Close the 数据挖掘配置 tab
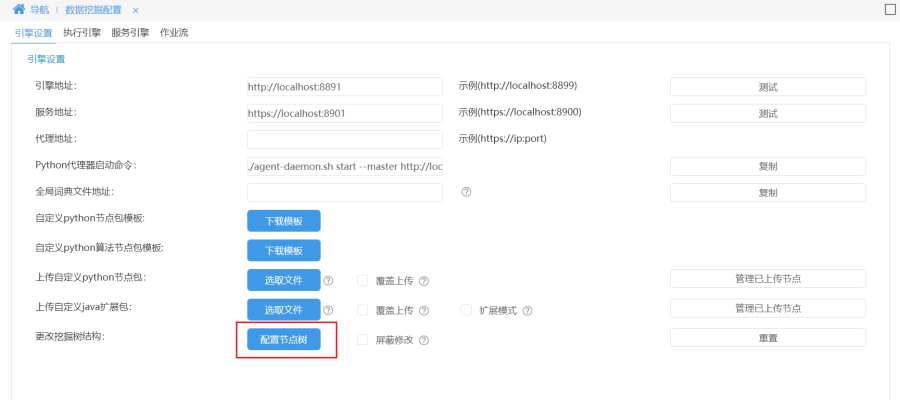Image resolution: width=900 pixels, height=400 pixels. click(135, 10)
